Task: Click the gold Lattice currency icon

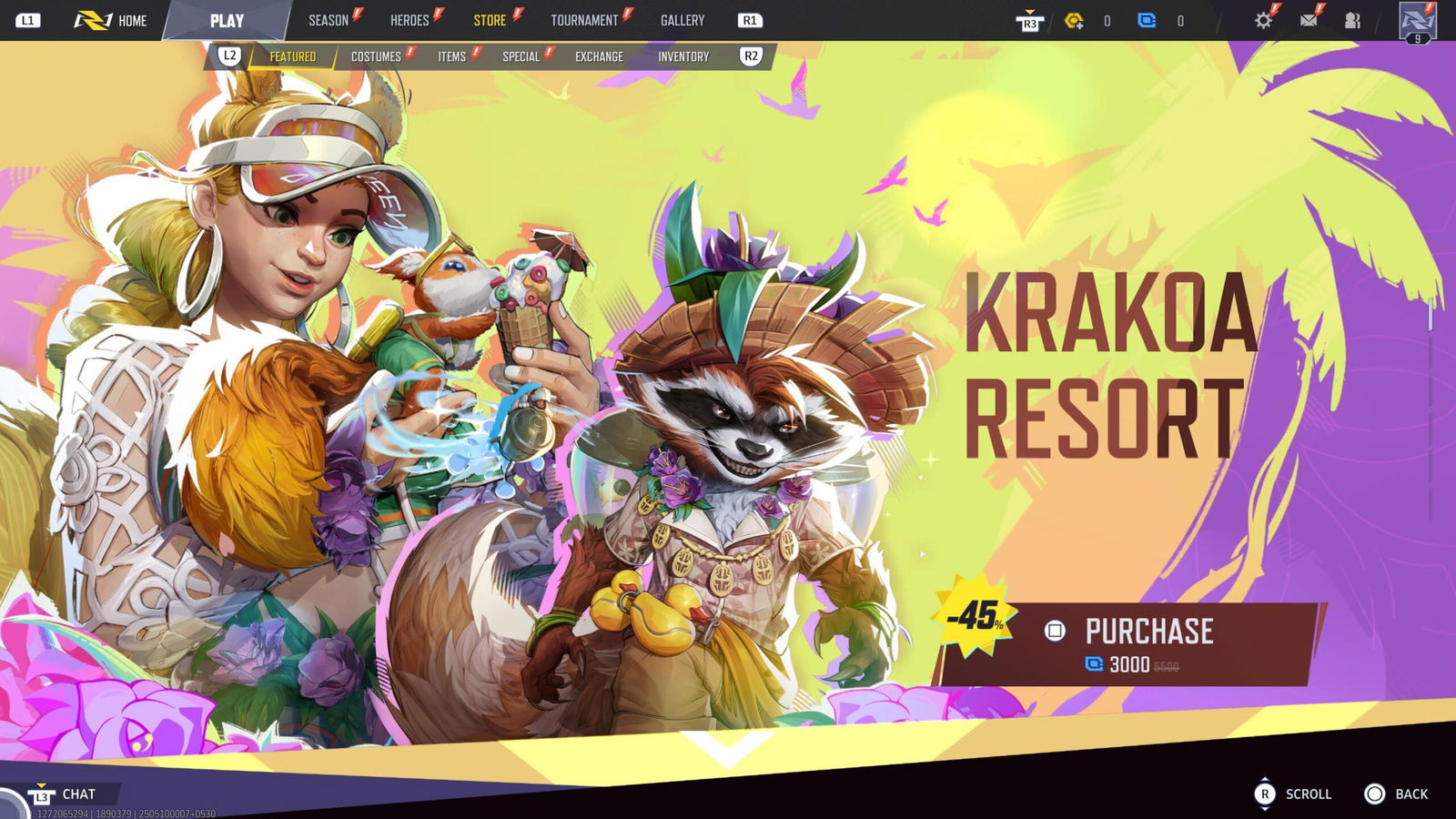Action: coord(1074,20)
